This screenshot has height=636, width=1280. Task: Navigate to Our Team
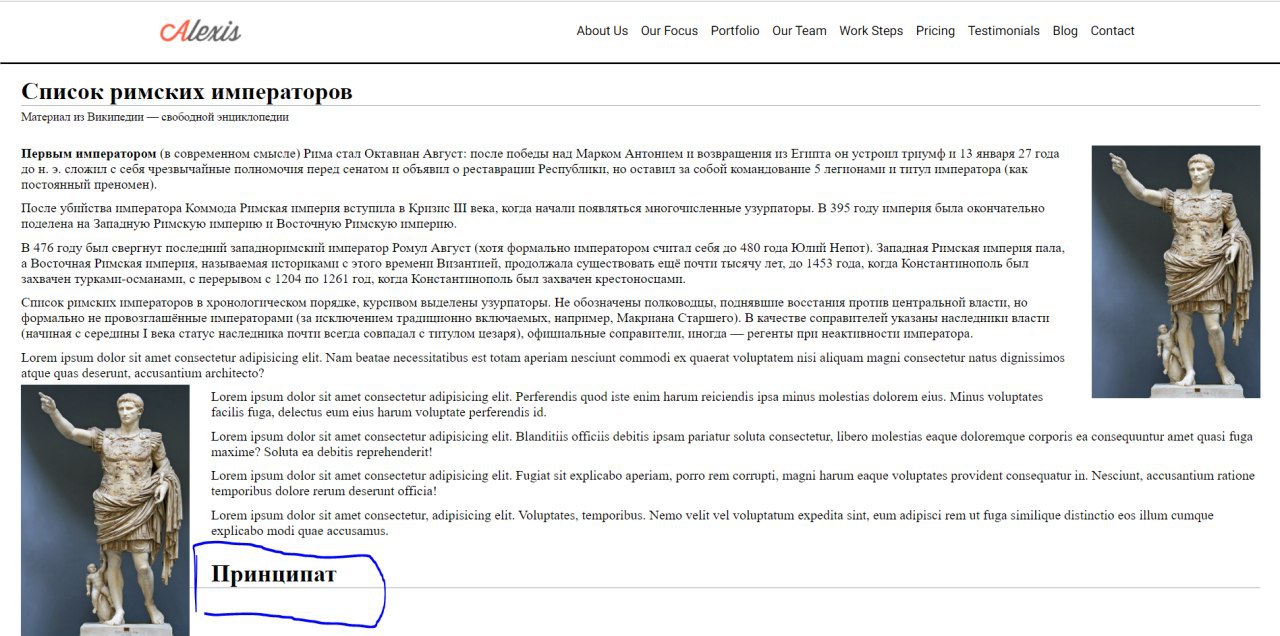tap(799, 31)
